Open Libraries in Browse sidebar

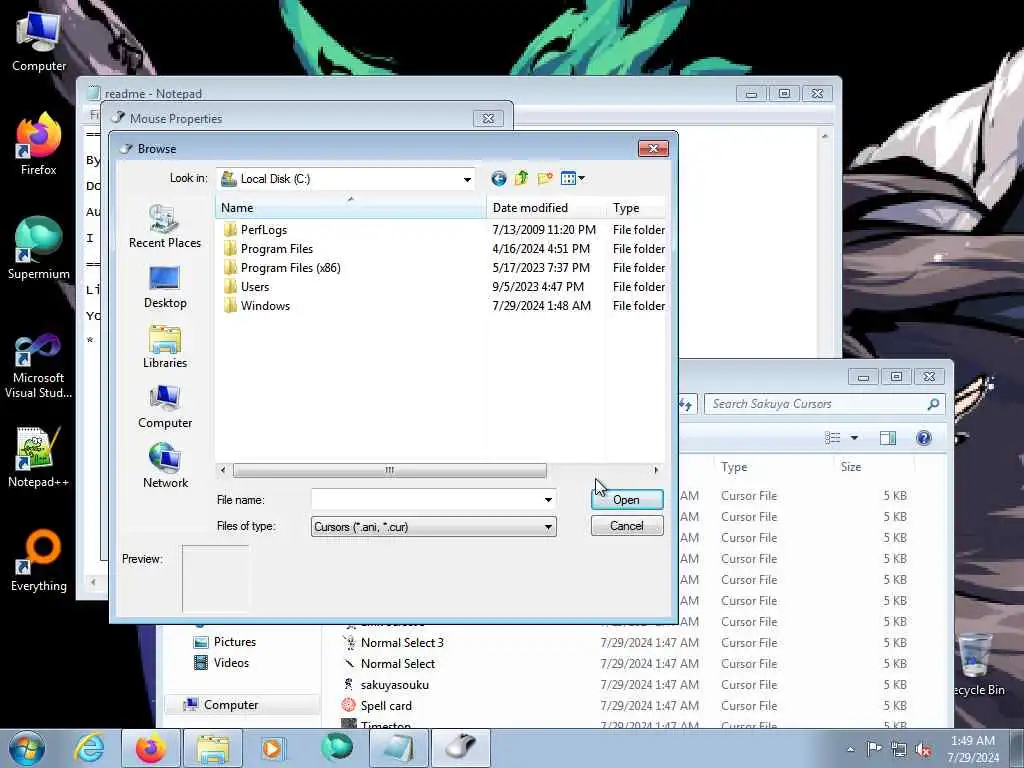point(165,347)
